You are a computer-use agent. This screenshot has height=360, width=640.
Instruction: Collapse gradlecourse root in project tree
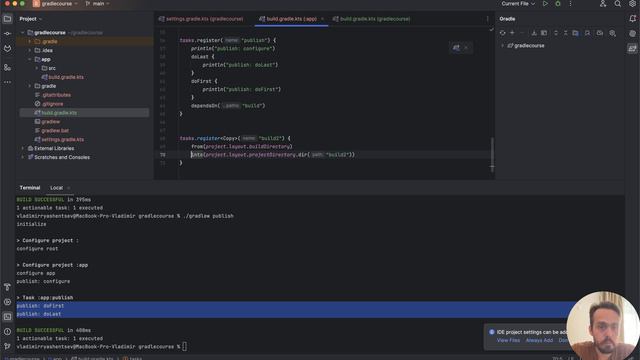point(23,33)
